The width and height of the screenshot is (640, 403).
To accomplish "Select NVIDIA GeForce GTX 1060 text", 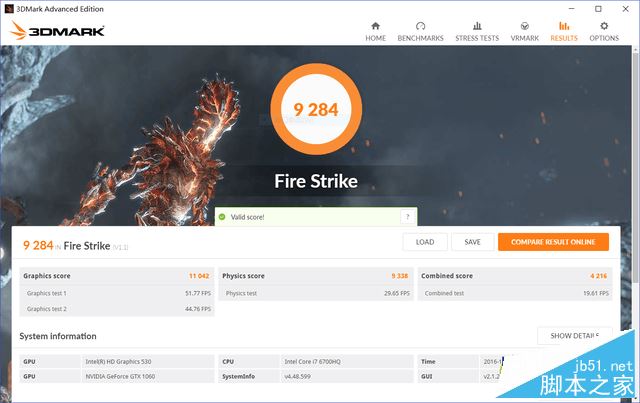I will tap(120, 376).
